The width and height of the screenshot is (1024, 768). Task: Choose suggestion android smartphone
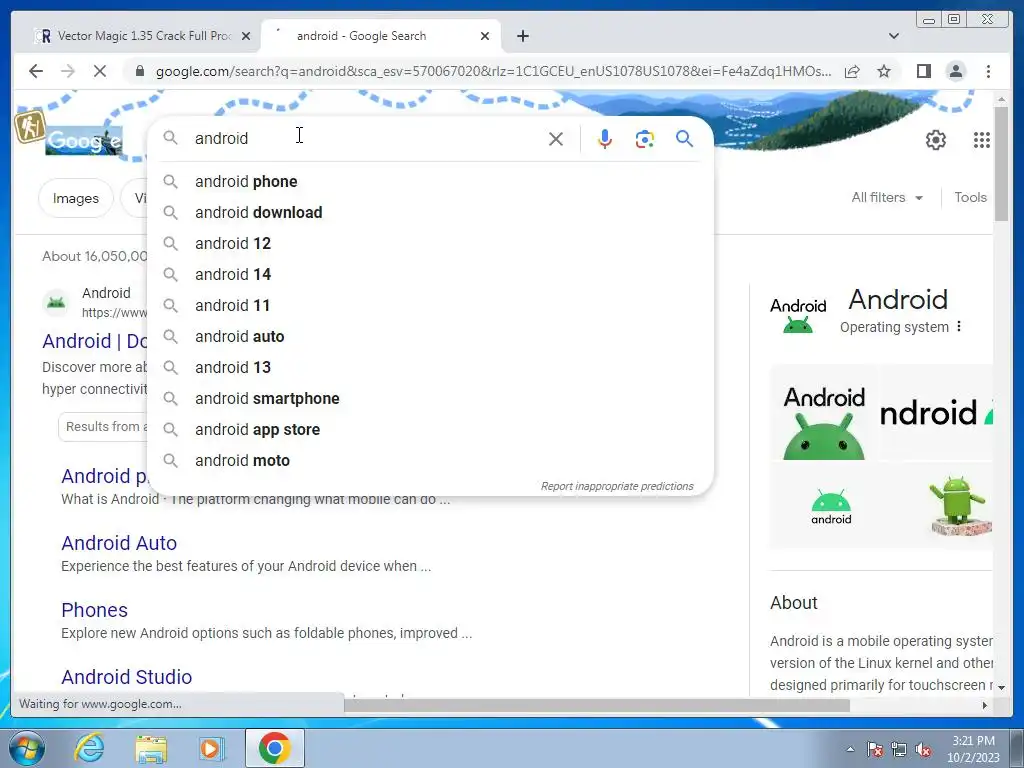[x=431, y=398]
